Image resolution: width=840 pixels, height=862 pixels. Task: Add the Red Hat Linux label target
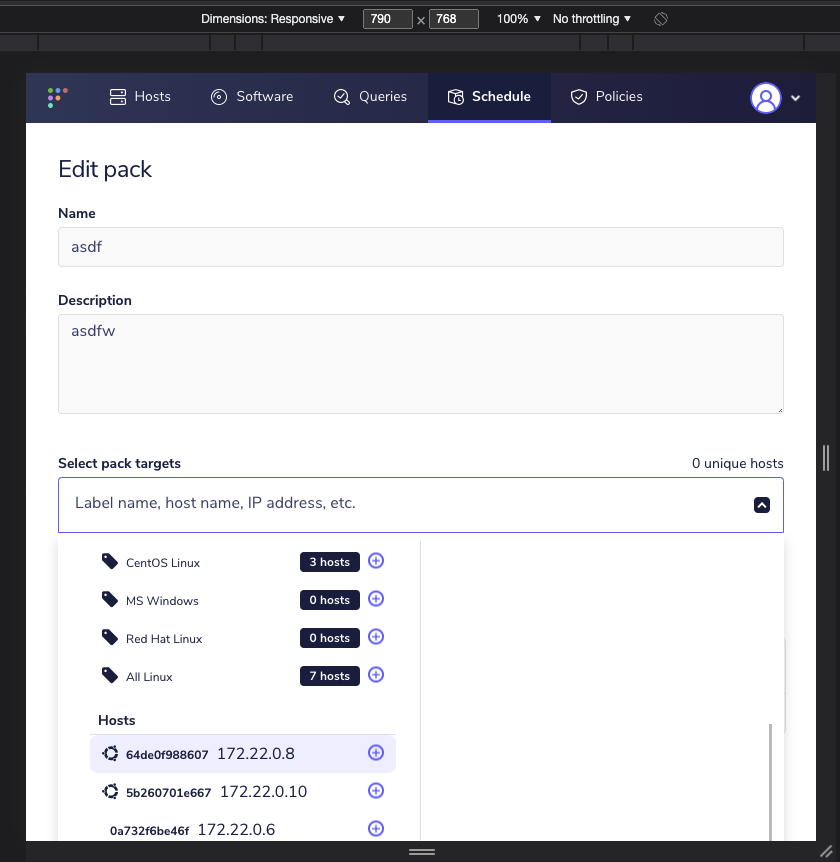click(x=376, y=637)
